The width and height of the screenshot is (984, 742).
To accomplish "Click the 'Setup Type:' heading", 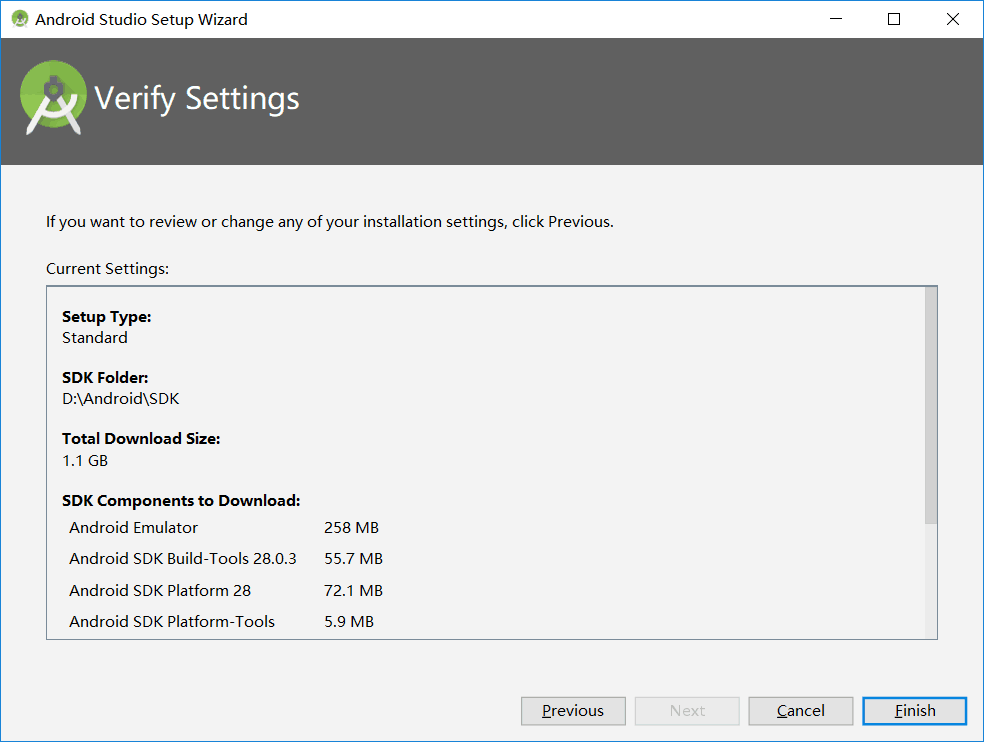I will click(107, 317).
